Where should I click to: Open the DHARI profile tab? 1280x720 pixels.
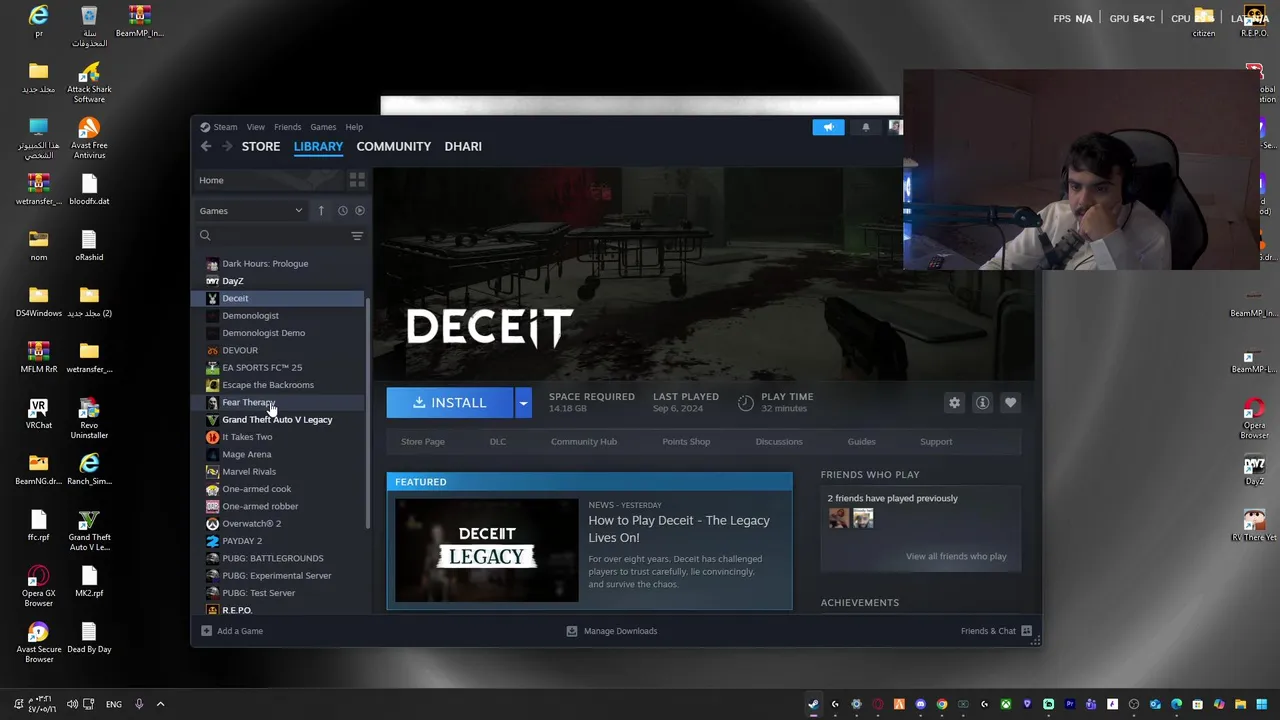463,146
